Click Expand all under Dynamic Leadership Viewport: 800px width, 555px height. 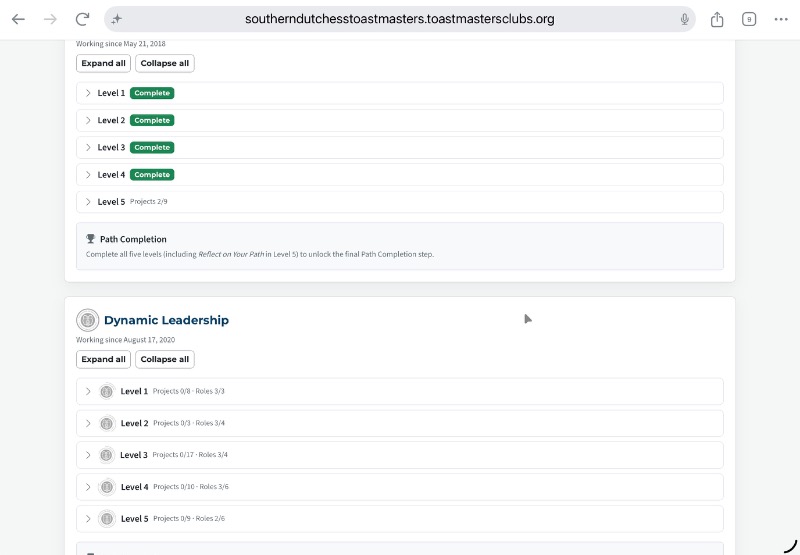pos(104,359)
